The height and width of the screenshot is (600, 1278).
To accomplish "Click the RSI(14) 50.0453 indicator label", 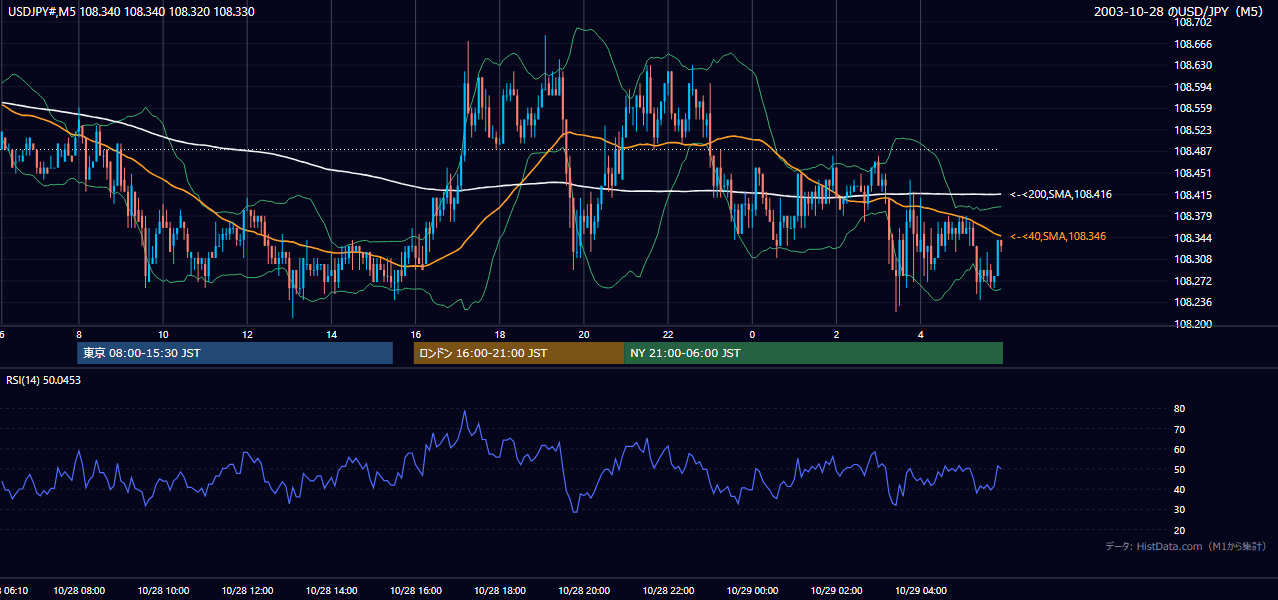I will (43, 380).
